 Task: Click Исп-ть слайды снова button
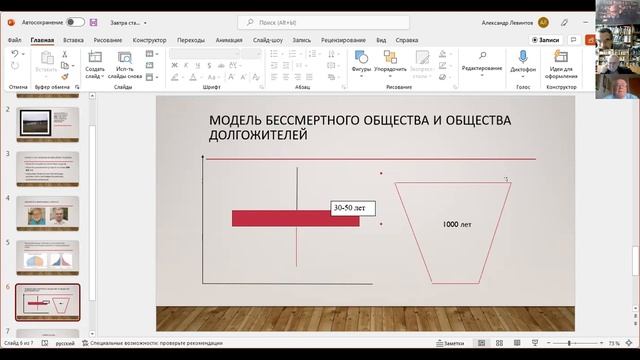coord(125,64)
